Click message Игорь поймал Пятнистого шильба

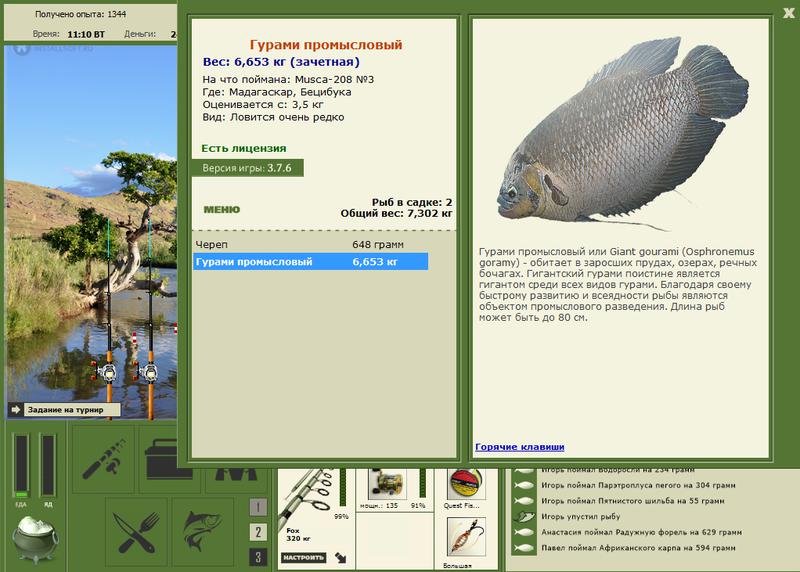633,501
